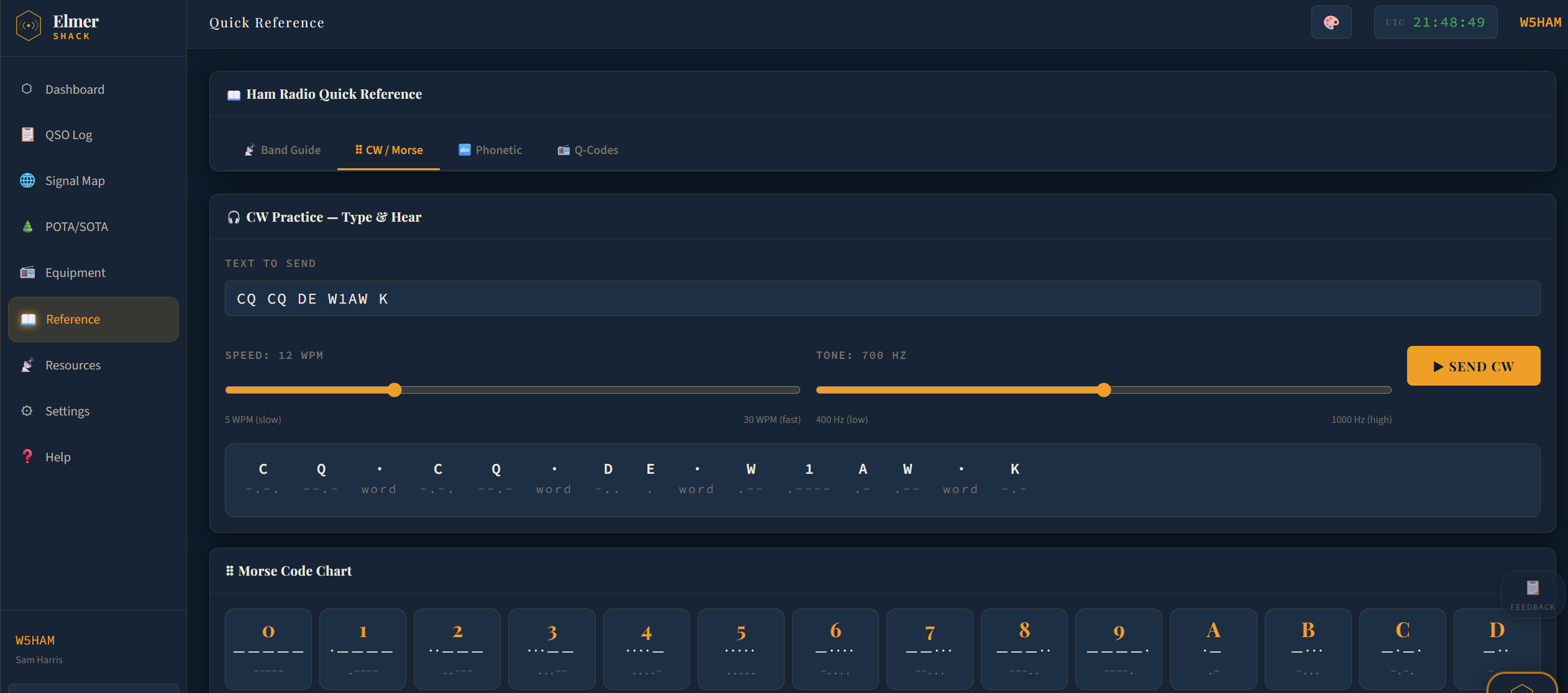Image resolution: width=1568 pixels, height=693 pixels.
Task: Click the letter A in the Morse preview
Action: coord(863,469)
